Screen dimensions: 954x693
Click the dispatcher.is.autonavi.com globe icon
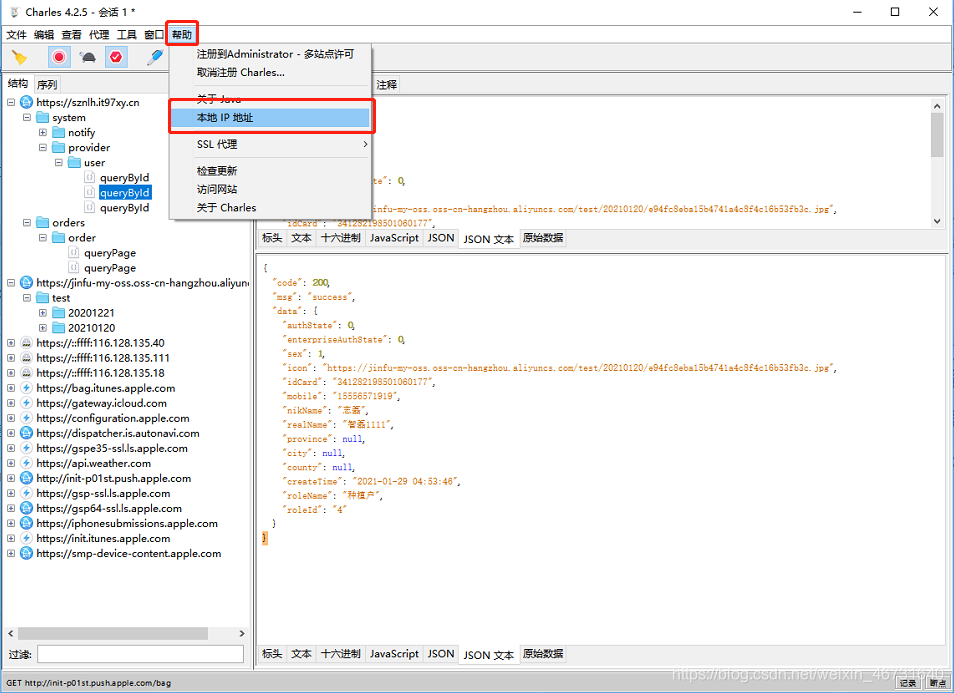(x=26, y=433)
